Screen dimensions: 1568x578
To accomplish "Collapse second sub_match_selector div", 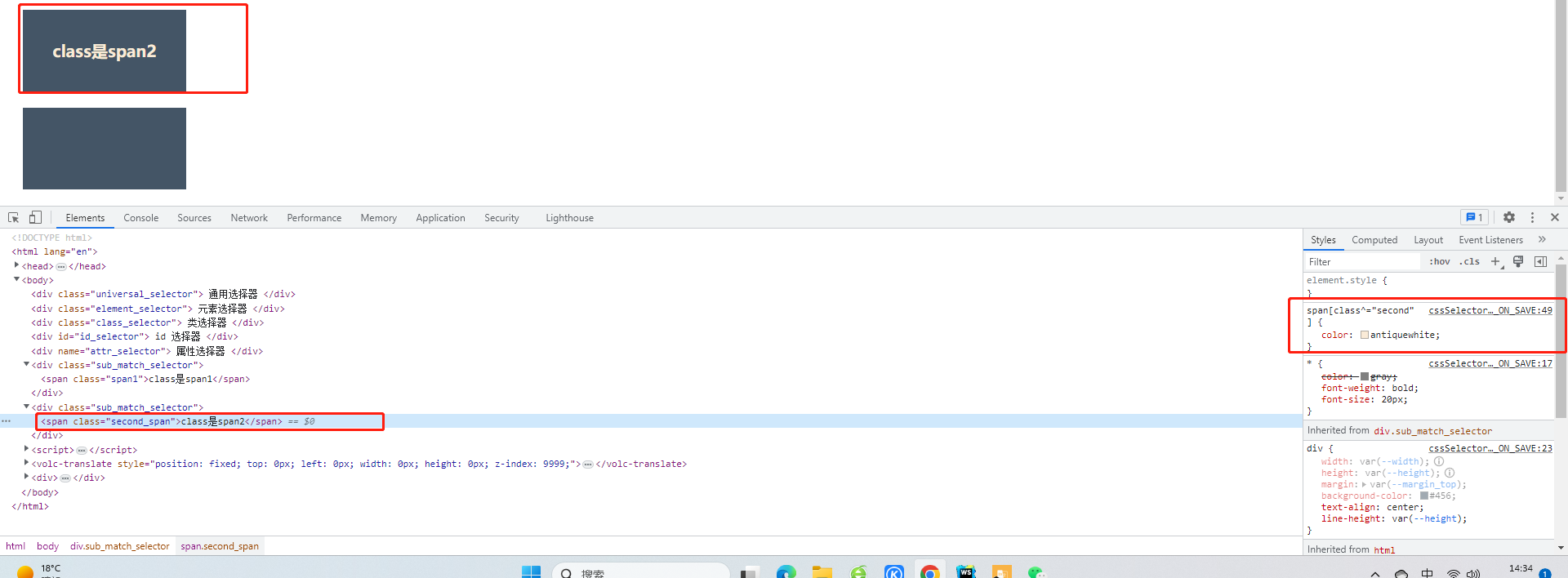I will (26, 407).
